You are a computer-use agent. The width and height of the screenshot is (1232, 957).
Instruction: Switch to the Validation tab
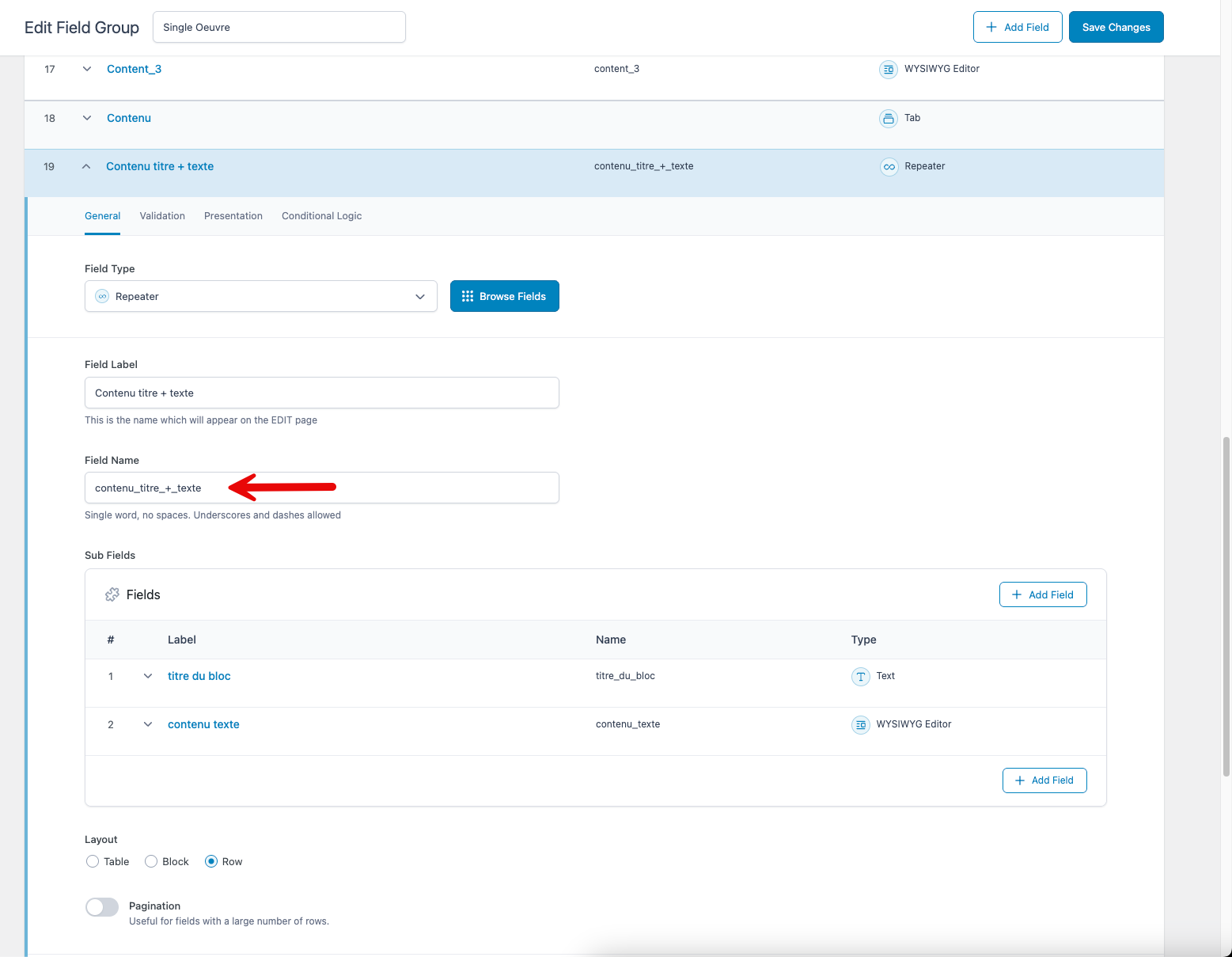click(162, 216)
